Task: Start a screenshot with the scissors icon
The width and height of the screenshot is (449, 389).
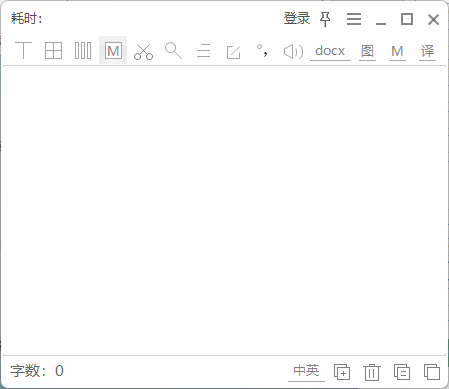Action: (143, 51)
